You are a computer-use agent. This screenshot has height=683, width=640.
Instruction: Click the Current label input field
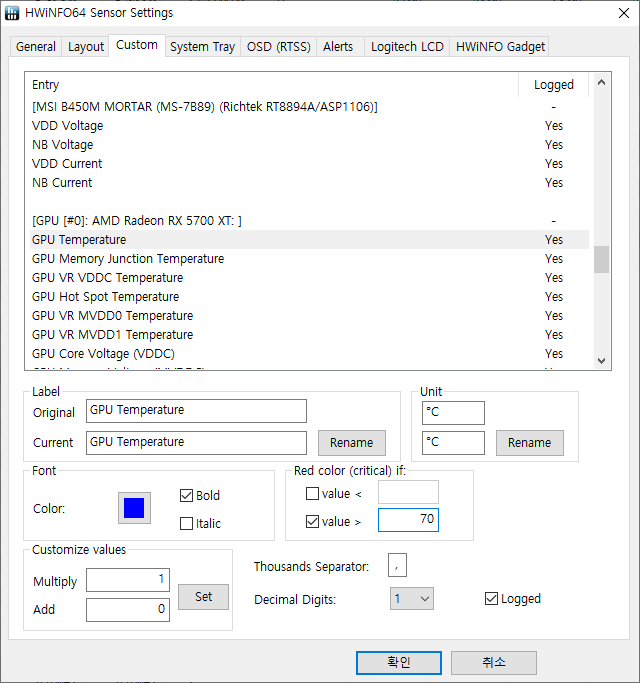[196, 443]
